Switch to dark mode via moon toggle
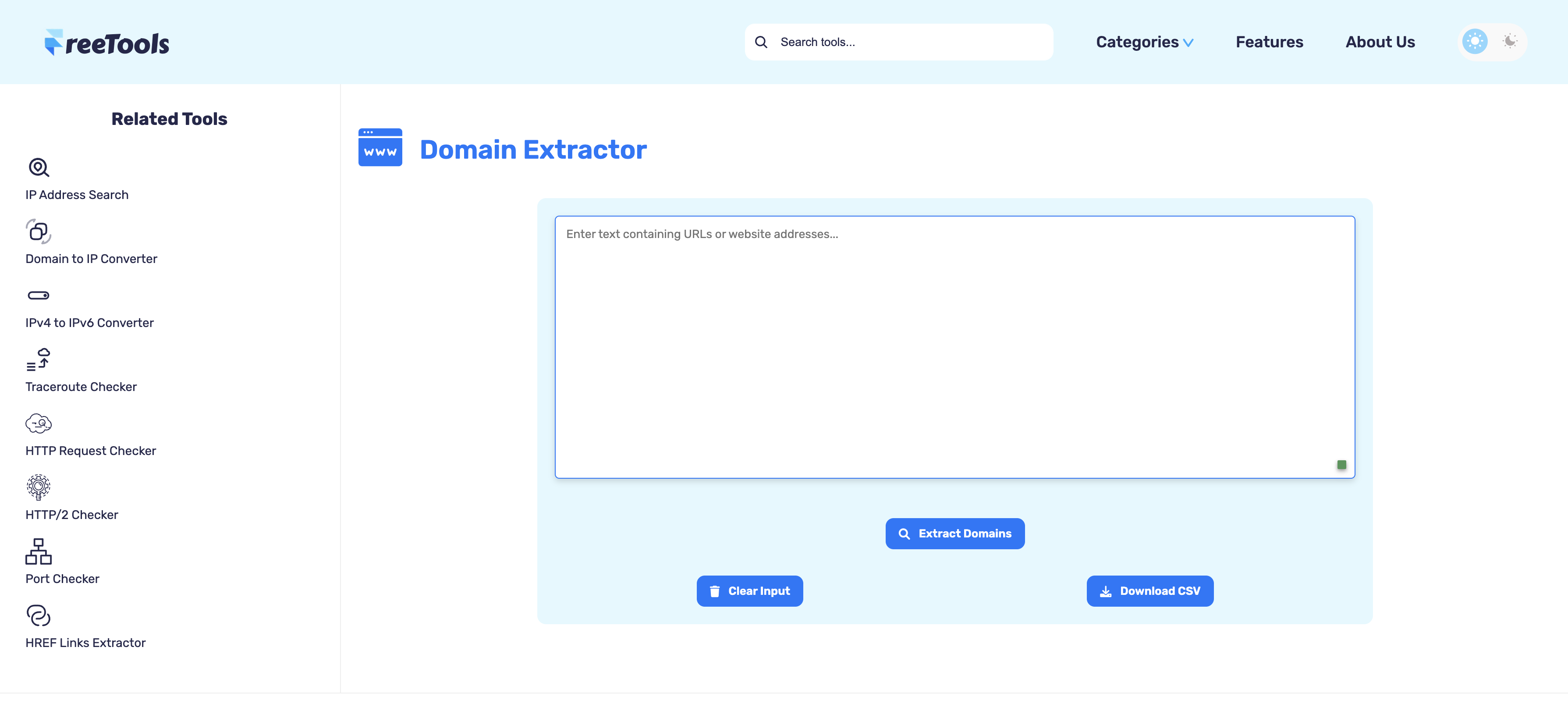The image size is (1568, 704). [x=1509, y=41]
